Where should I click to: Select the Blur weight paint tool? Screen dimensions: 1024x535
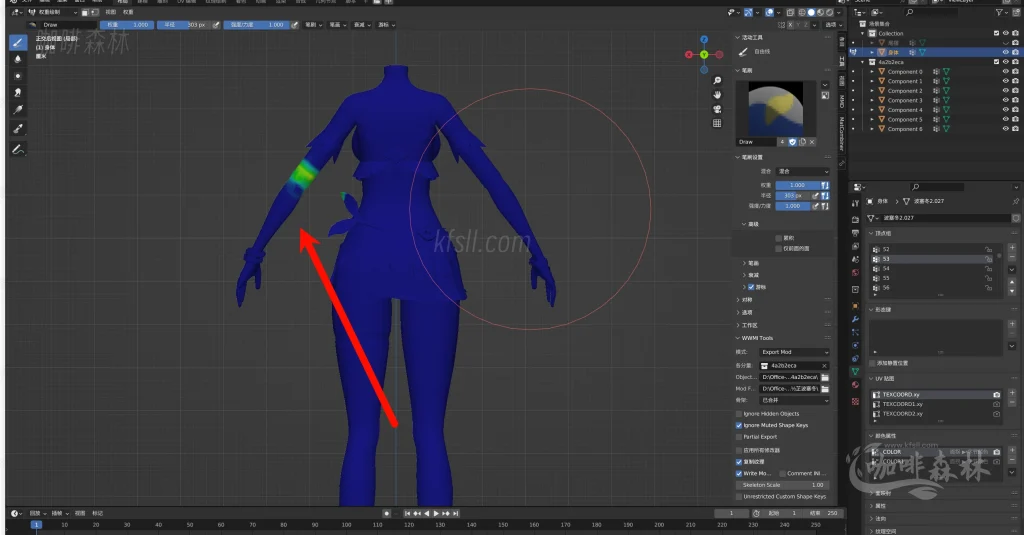18,59
